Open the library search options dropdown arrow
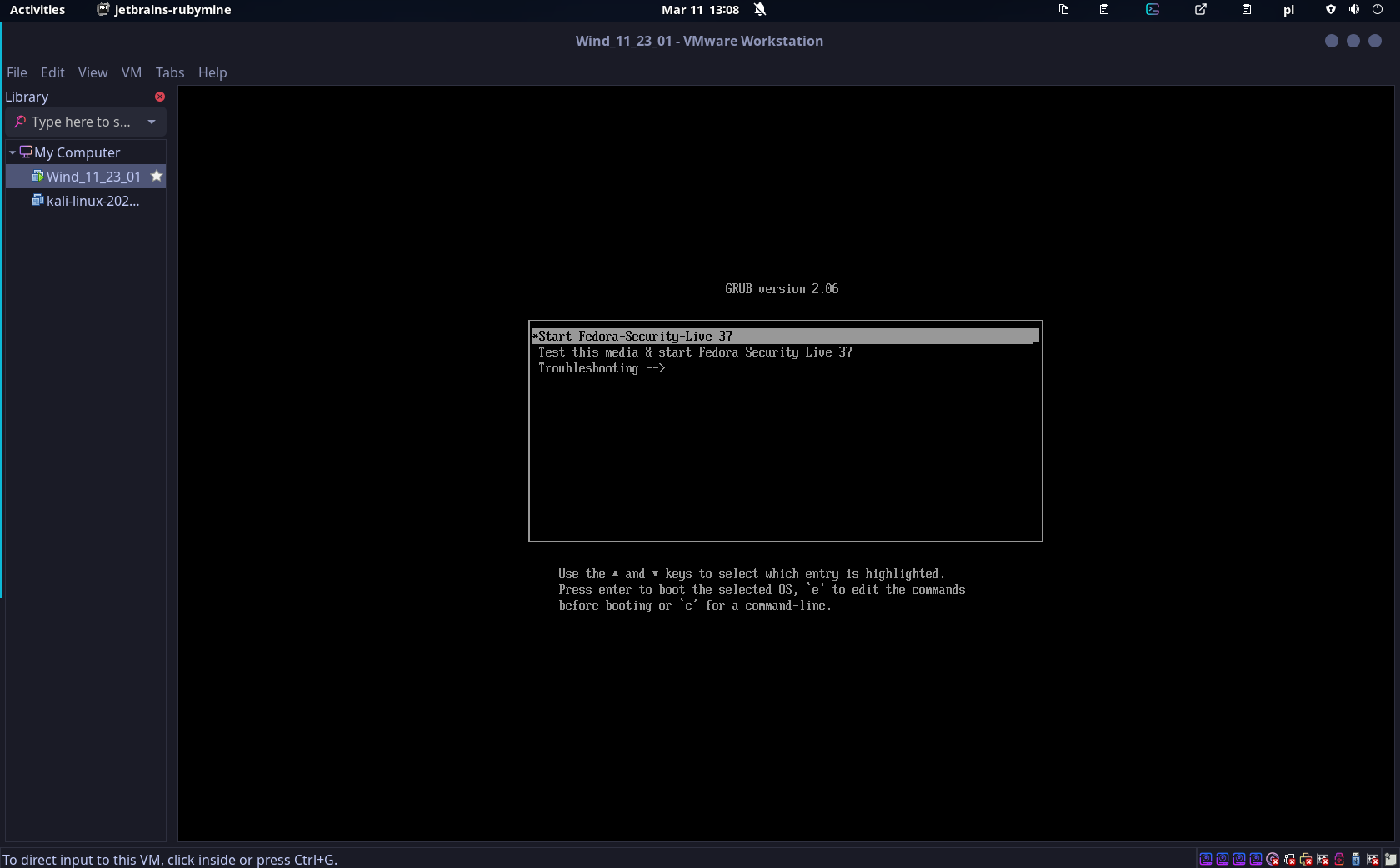 [x=152, y=122]
